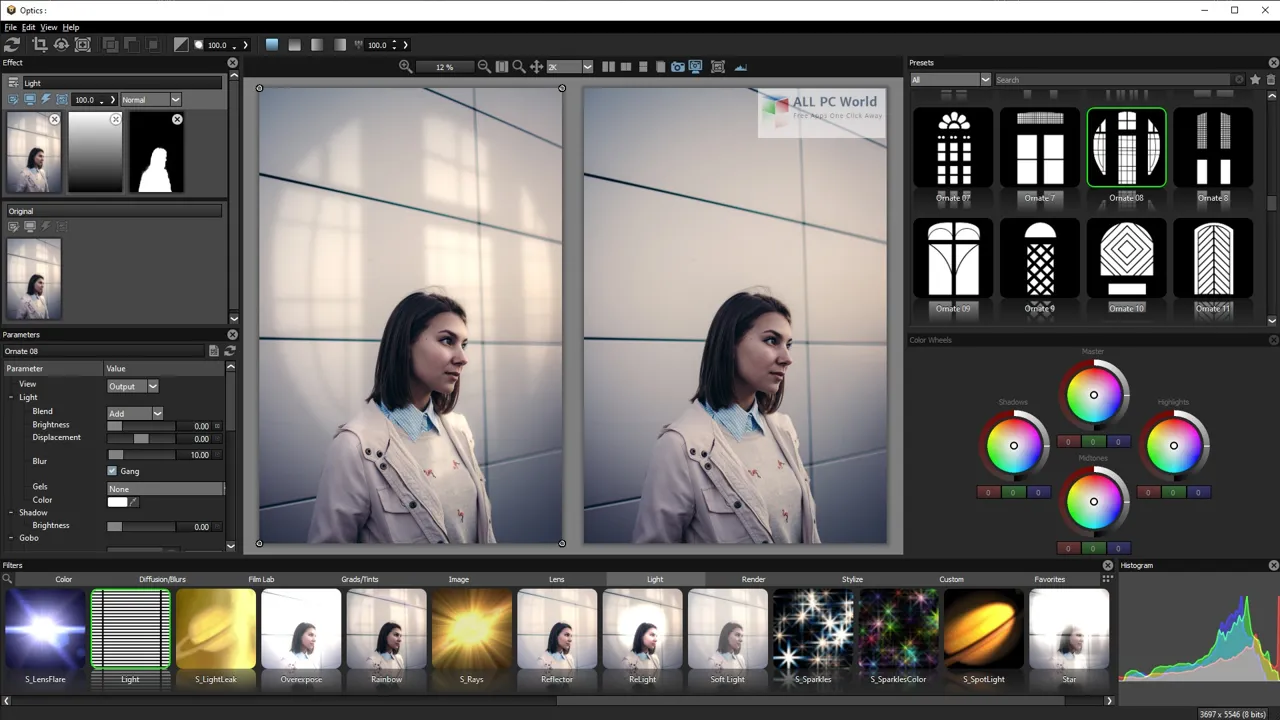Remove the mask layer thumbnail using its X
Image resolution: width=1280 pixels, height=720 pixels.
(177, 119)
